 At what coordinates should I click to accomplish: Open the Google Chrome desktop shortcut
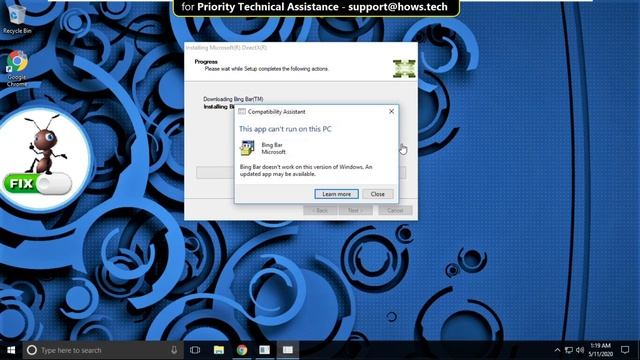pos(17,68)
